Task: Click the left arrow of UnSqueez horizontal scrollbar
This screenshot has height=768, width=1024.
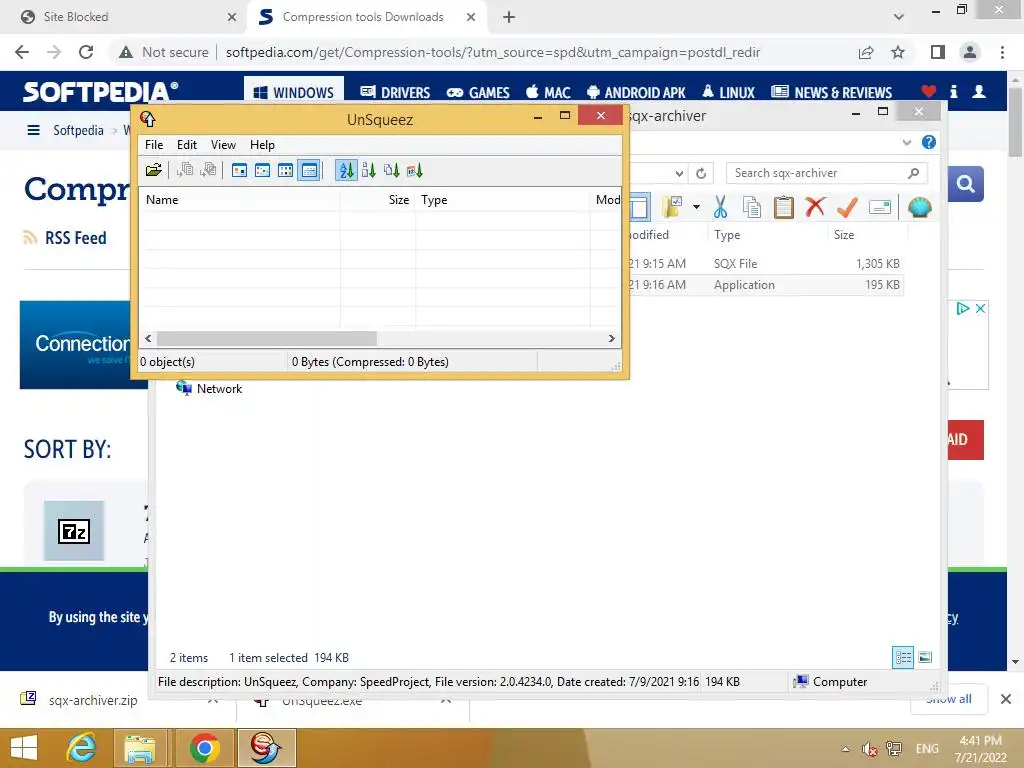Action: click(x=148, y=338)
